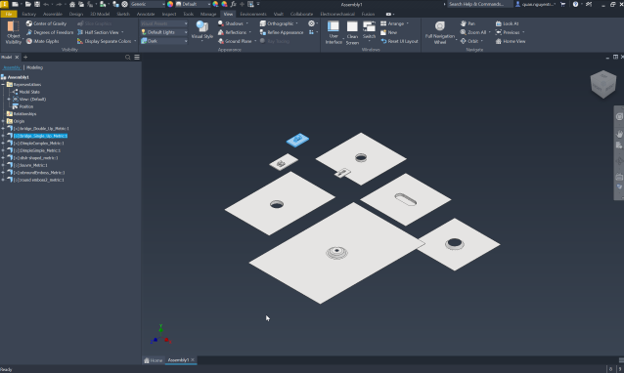Click Zoom All
The height and width of the screenshot is (373, 624).
(473, 32)
